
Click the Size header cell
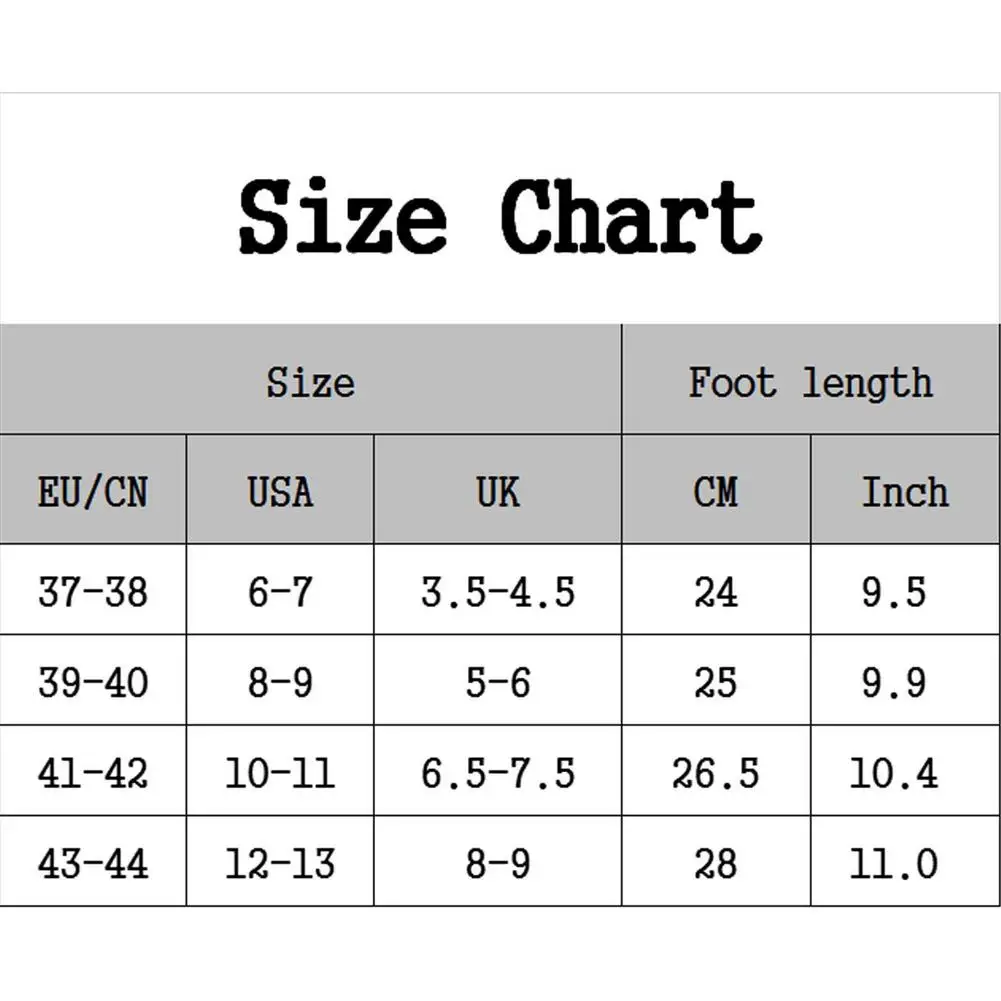click(x=310, y=382)
